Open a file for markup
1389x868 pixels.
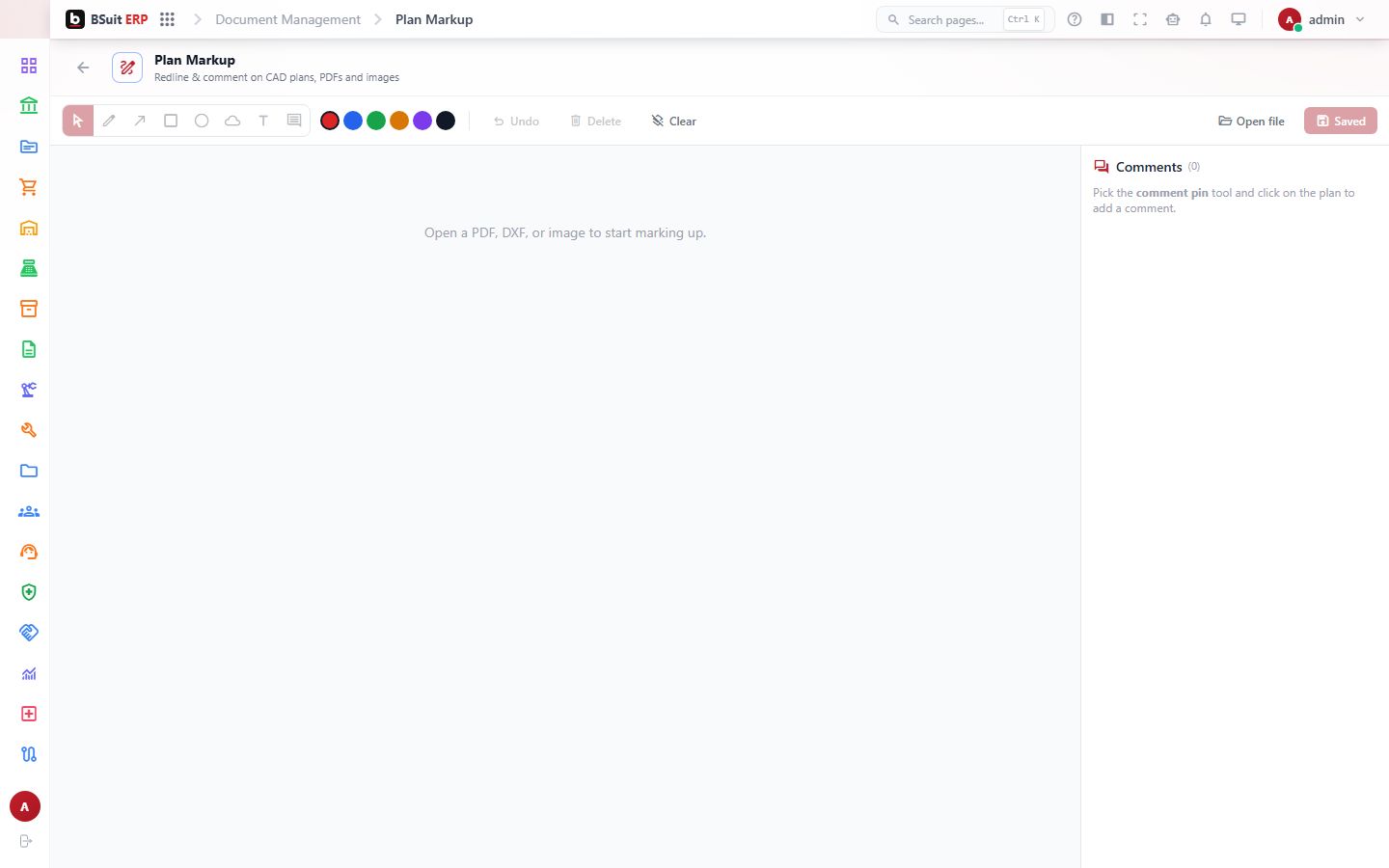[x=1251, y=121]
